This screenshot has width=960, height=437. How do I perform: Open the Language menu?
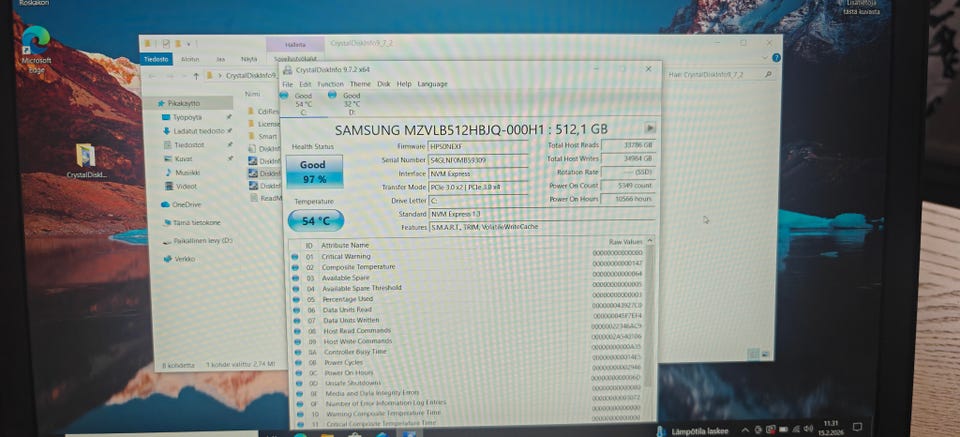[x=432, y=84]
